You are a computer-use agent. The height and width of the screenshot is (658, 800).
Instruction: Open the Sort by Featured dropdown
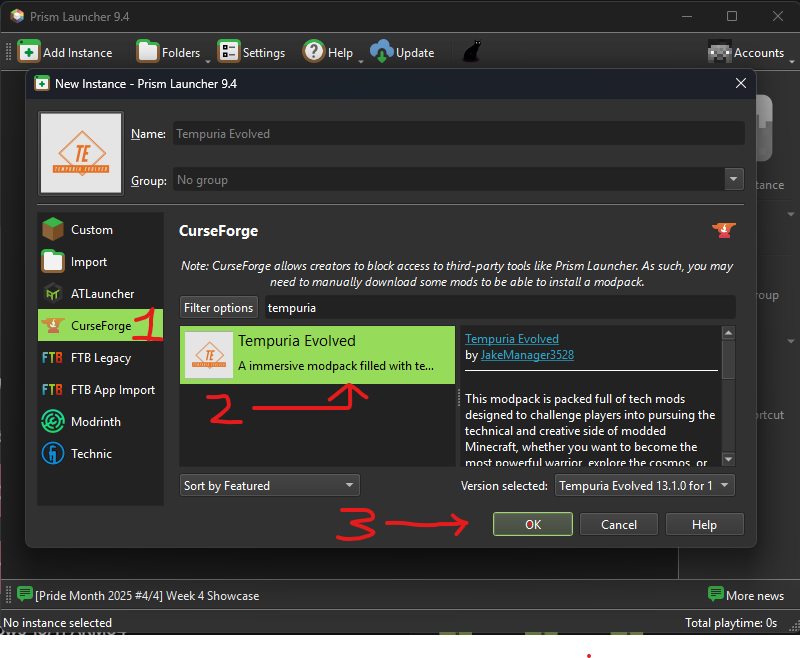tap(269, 485)
